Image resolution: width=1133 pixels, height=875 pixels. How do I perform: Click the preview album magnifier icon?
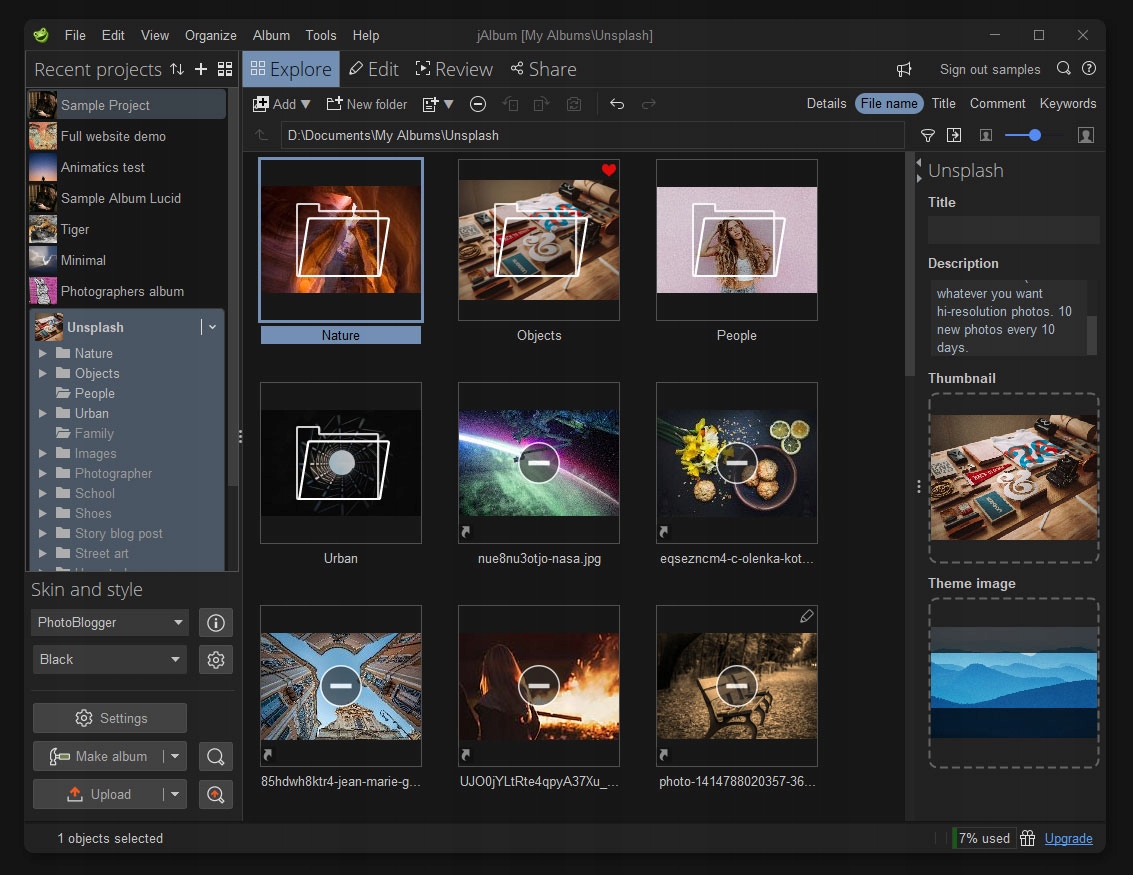pyautogui.click(x=215, y=756)
